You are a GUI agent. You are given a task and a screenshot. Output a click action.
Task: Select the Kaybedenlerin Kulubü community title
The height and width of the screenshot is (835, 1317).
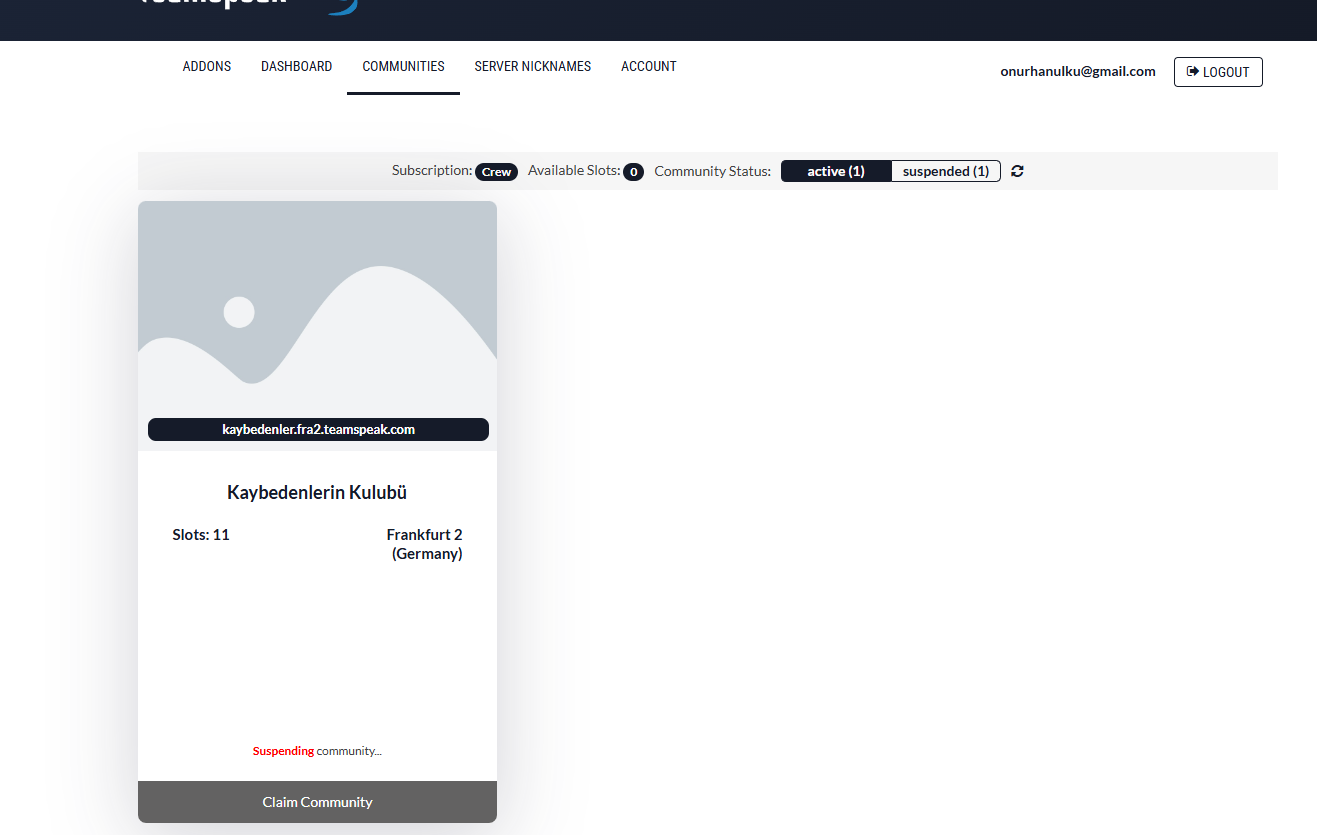[317, 493]
